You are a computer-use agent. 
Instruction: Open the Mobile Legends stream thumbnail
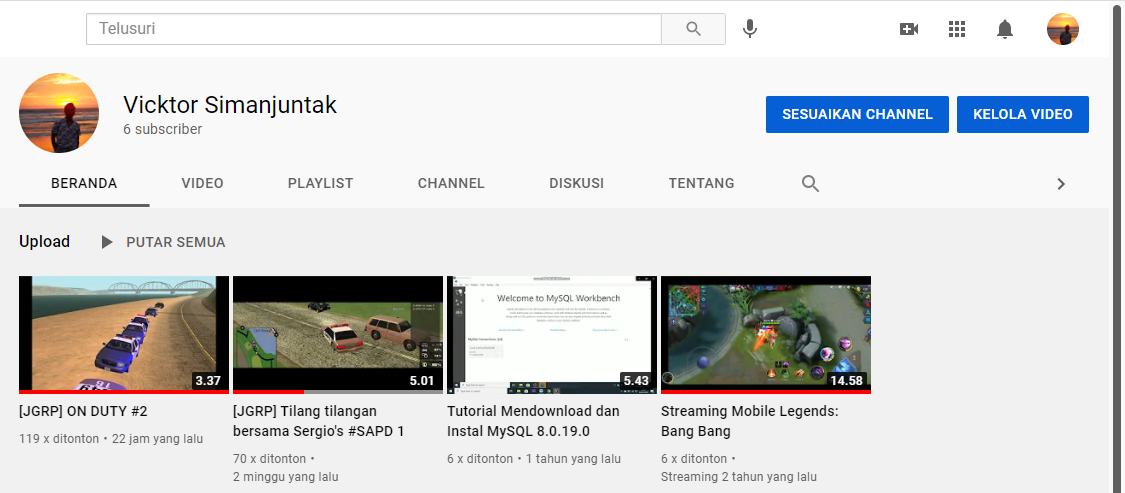[x=766, y=335]
